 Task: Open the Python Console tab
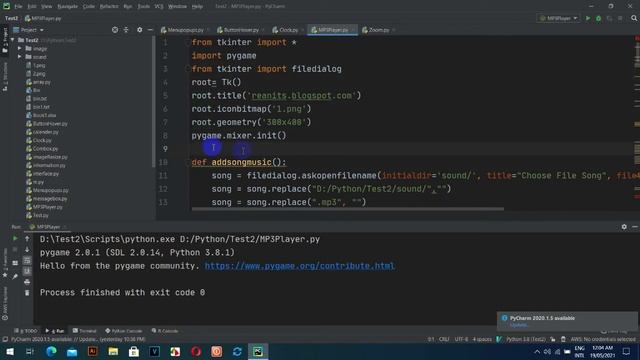pyautogui.click(x=124, y=331)
